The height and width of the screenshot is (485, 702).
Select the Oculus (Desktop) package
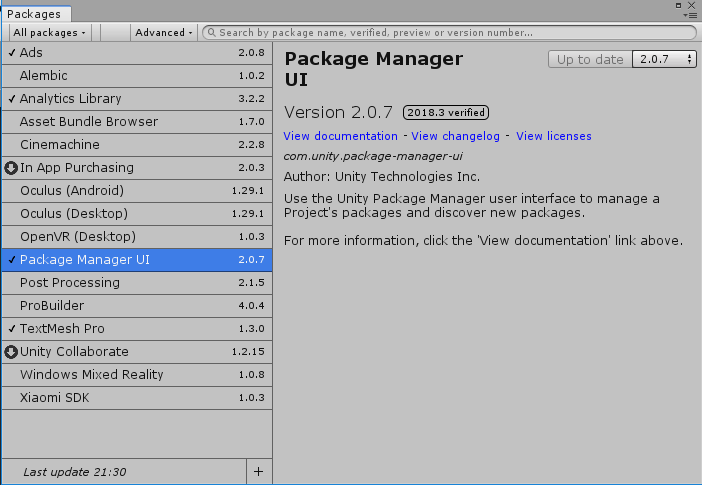[137, 214]
